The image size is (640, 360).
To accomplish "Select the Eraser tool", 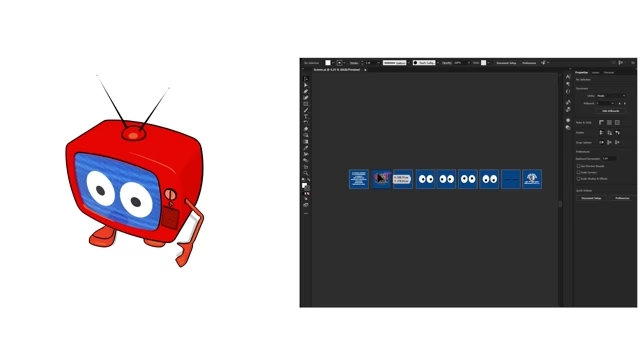I will pos(306,129).
